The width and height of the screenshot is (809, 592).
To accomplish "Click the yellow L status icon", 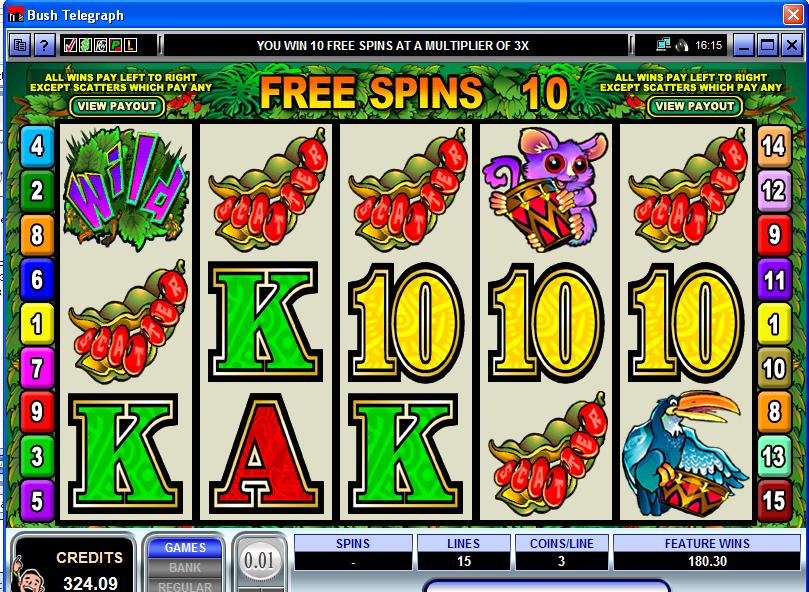I will pyautogui.click(x=131, y=45).
